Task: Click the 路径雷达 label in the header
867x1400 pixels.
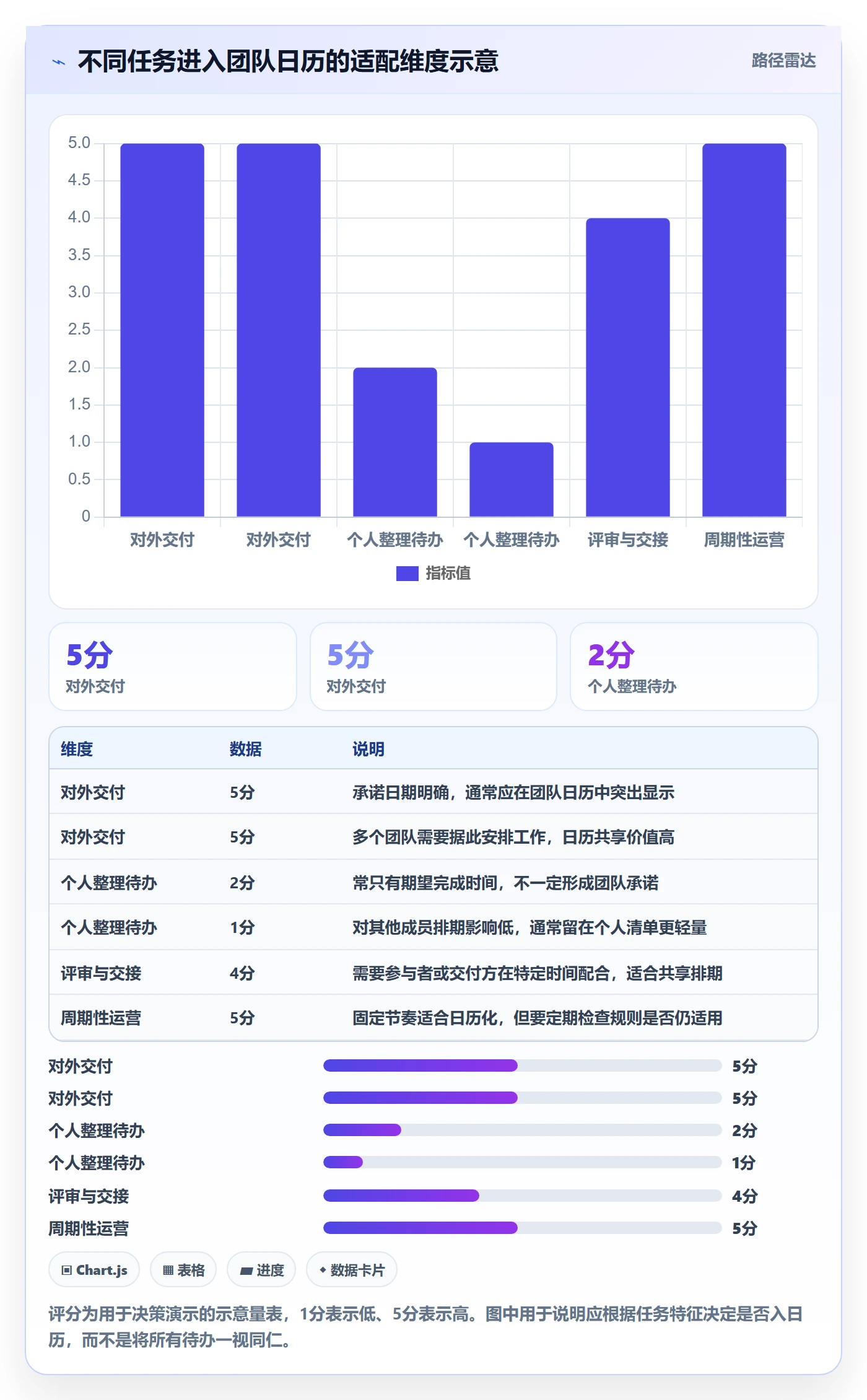Action: pyautogui.click(x=783, y=61)
